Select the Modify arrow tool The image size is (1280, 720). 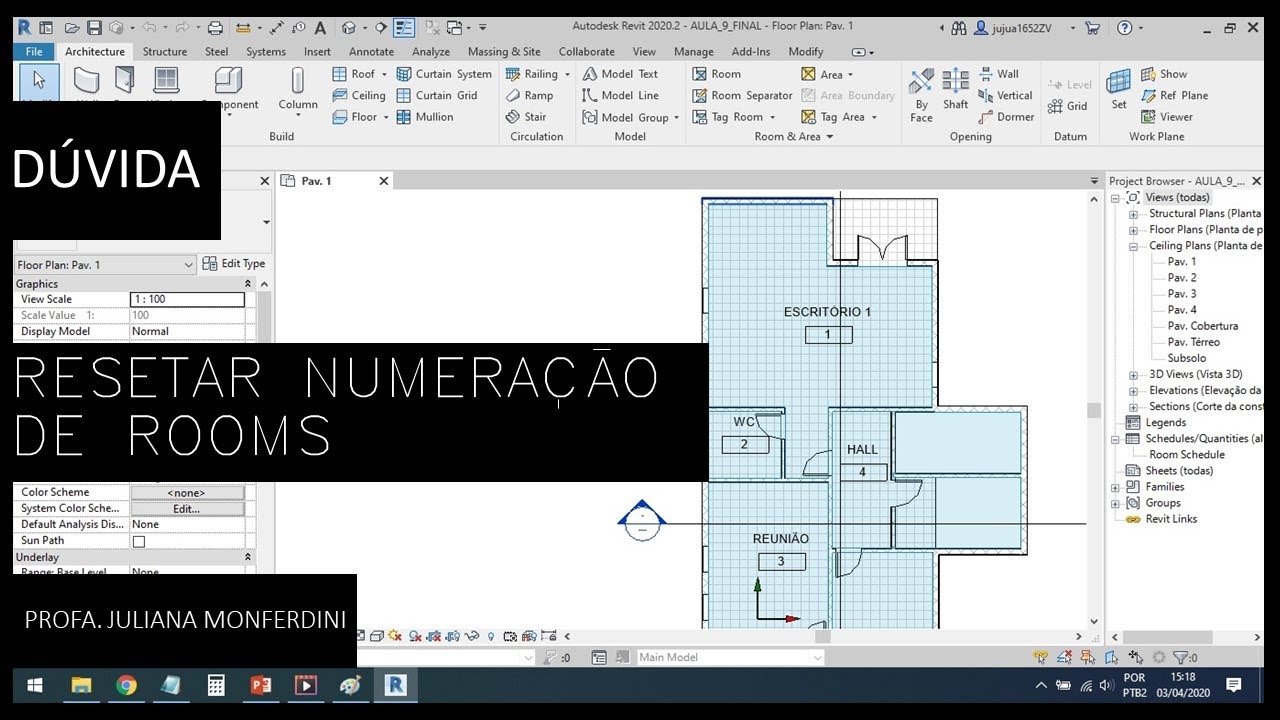coord(39,82)
